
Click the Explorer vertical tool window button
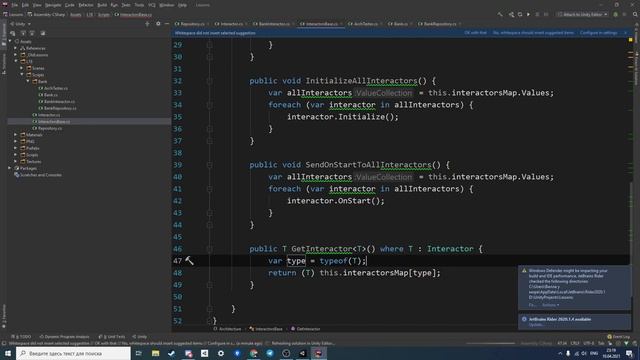click(x=4, y=33)
